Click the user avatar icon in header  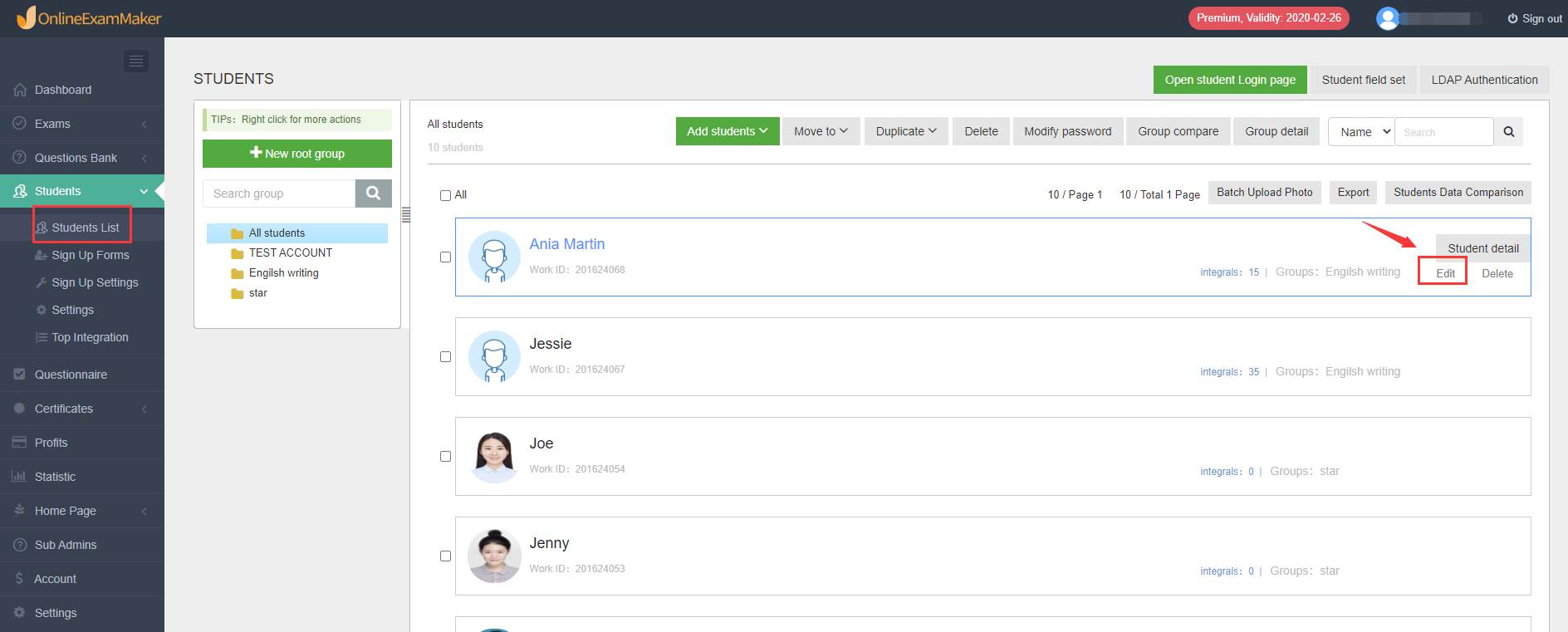coord(1387,18)
